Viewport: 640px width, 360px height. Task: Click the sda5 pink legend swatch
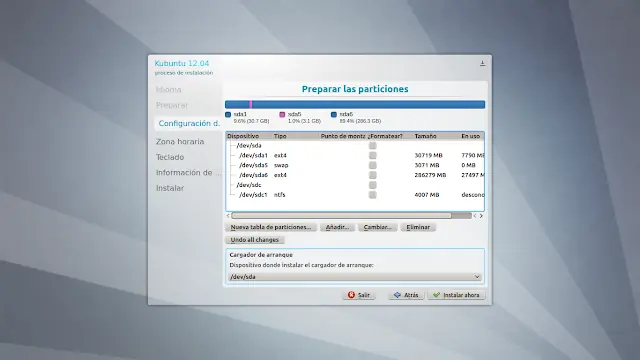(x=282, y=115)
